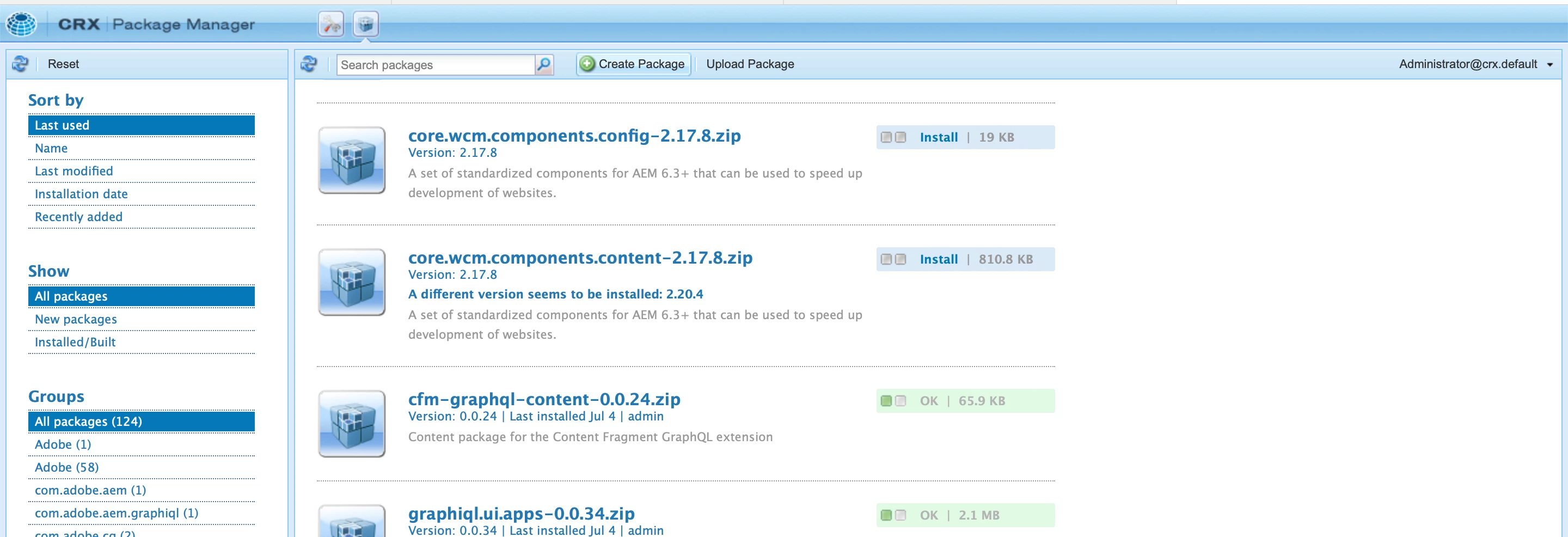The image size is (1568, 537).
Task: Open core.wcm.components.config-2.17.8.zip title link
Action: [x=574, y=136]
